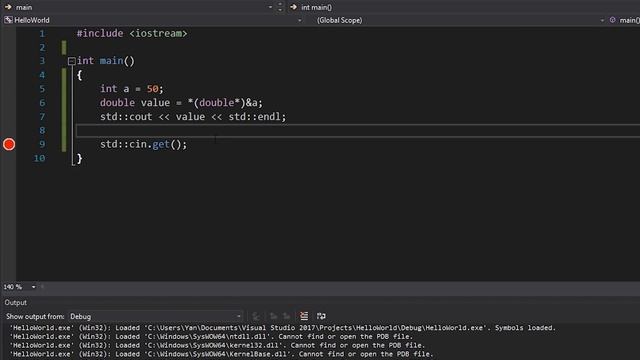Image resolution: width=640 pixels, height=360 pixels.
Task: Click line number 10 in the gutter
Action: [39, 158]
